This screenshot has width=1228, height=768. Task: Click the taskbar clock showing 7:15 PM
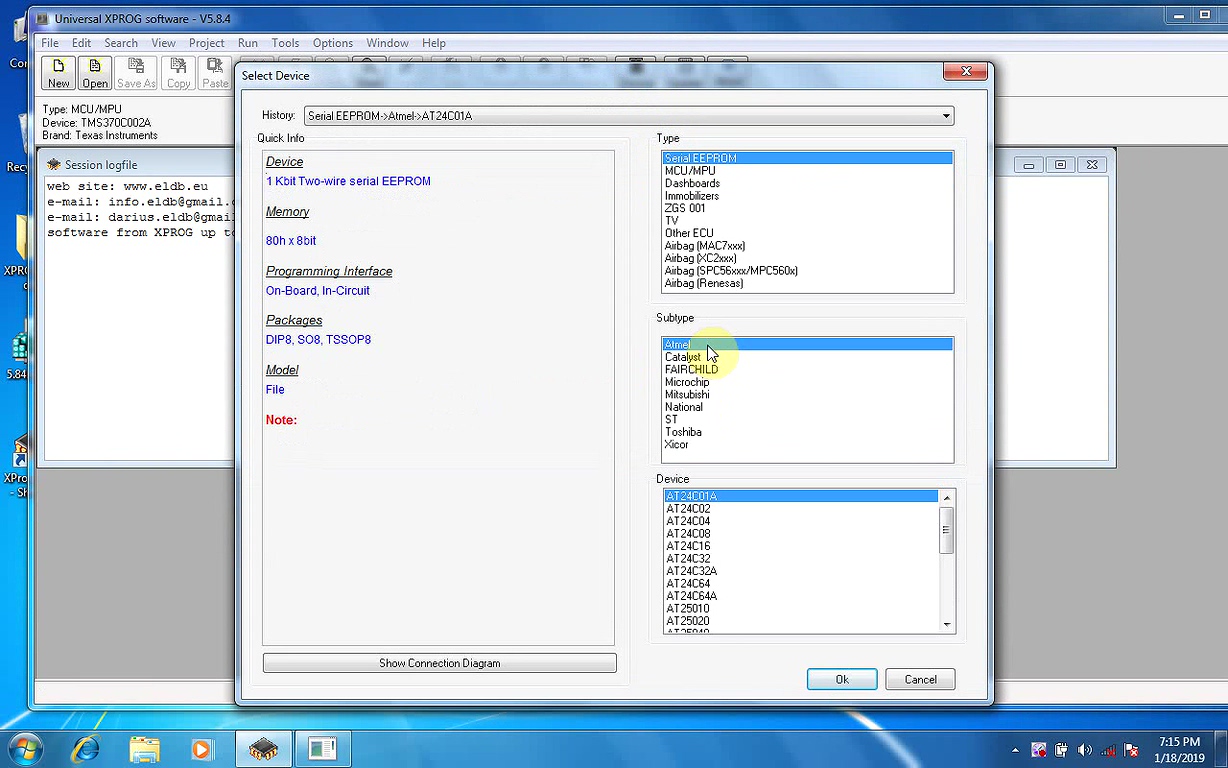1178,749
